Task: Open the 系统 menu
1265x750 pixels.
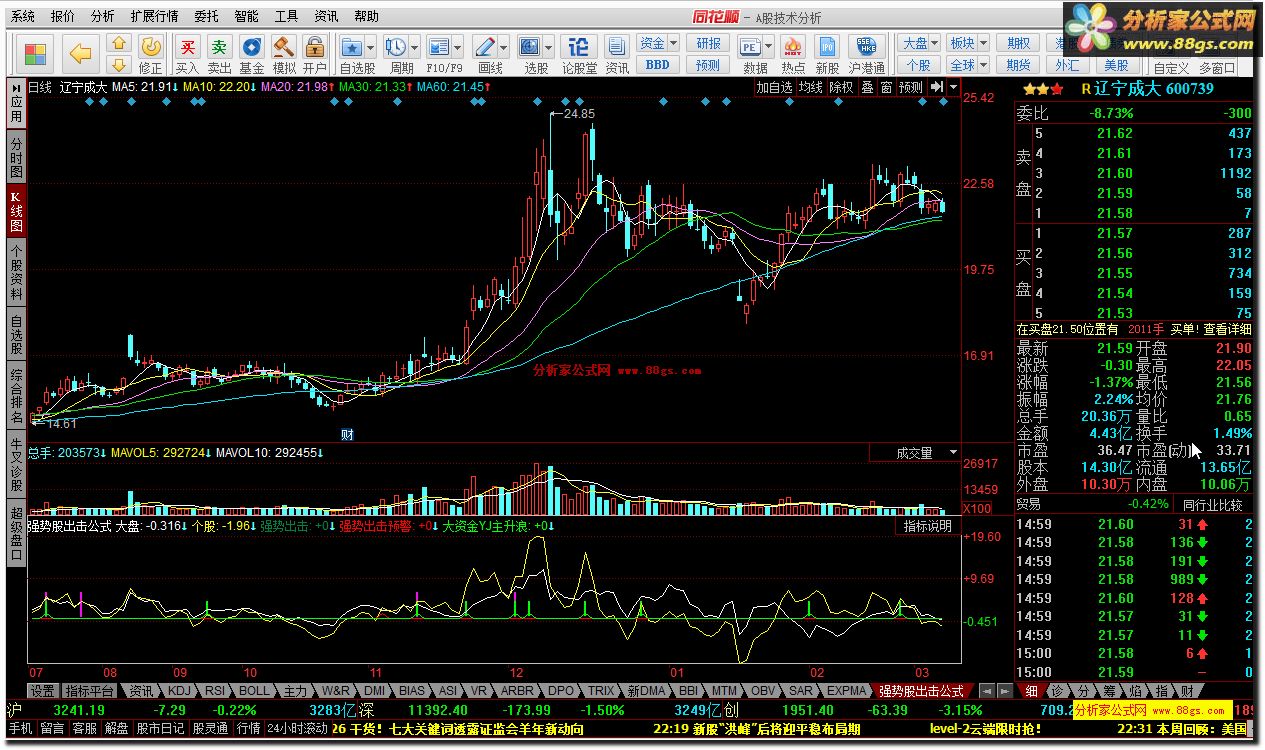Action: (23, 16)
